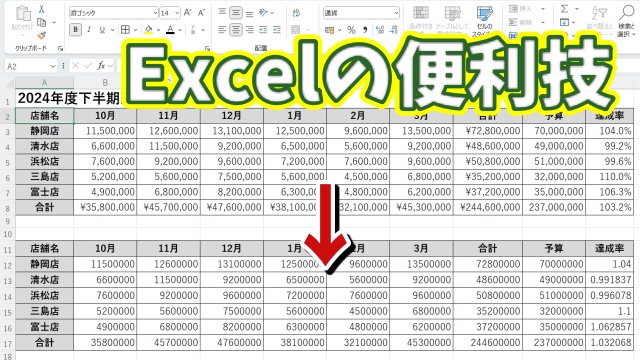Open Format as Table icon
This screenshot has width=640, height=360.
point(452,13)
